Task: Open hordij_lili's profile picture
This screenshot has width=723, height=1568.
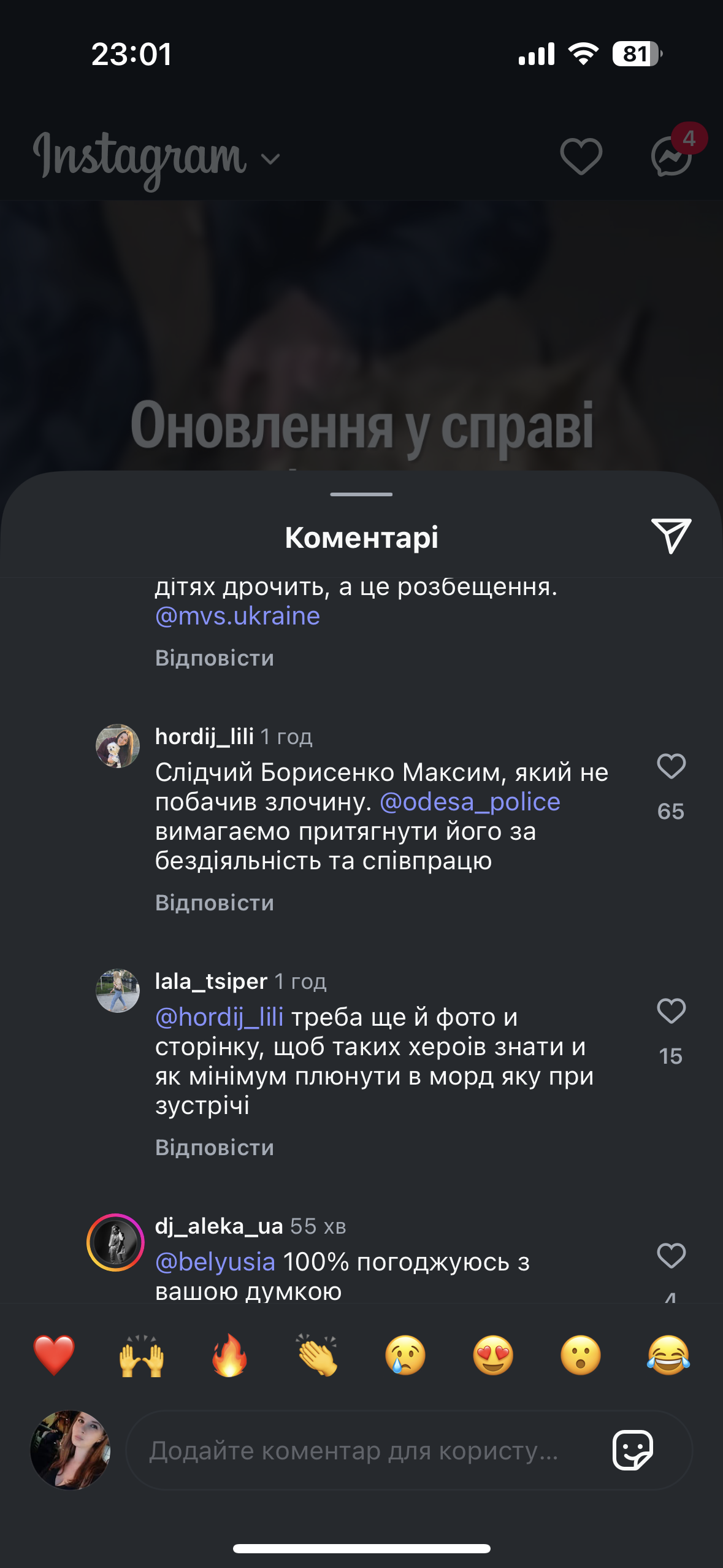Action: point(118,746)
